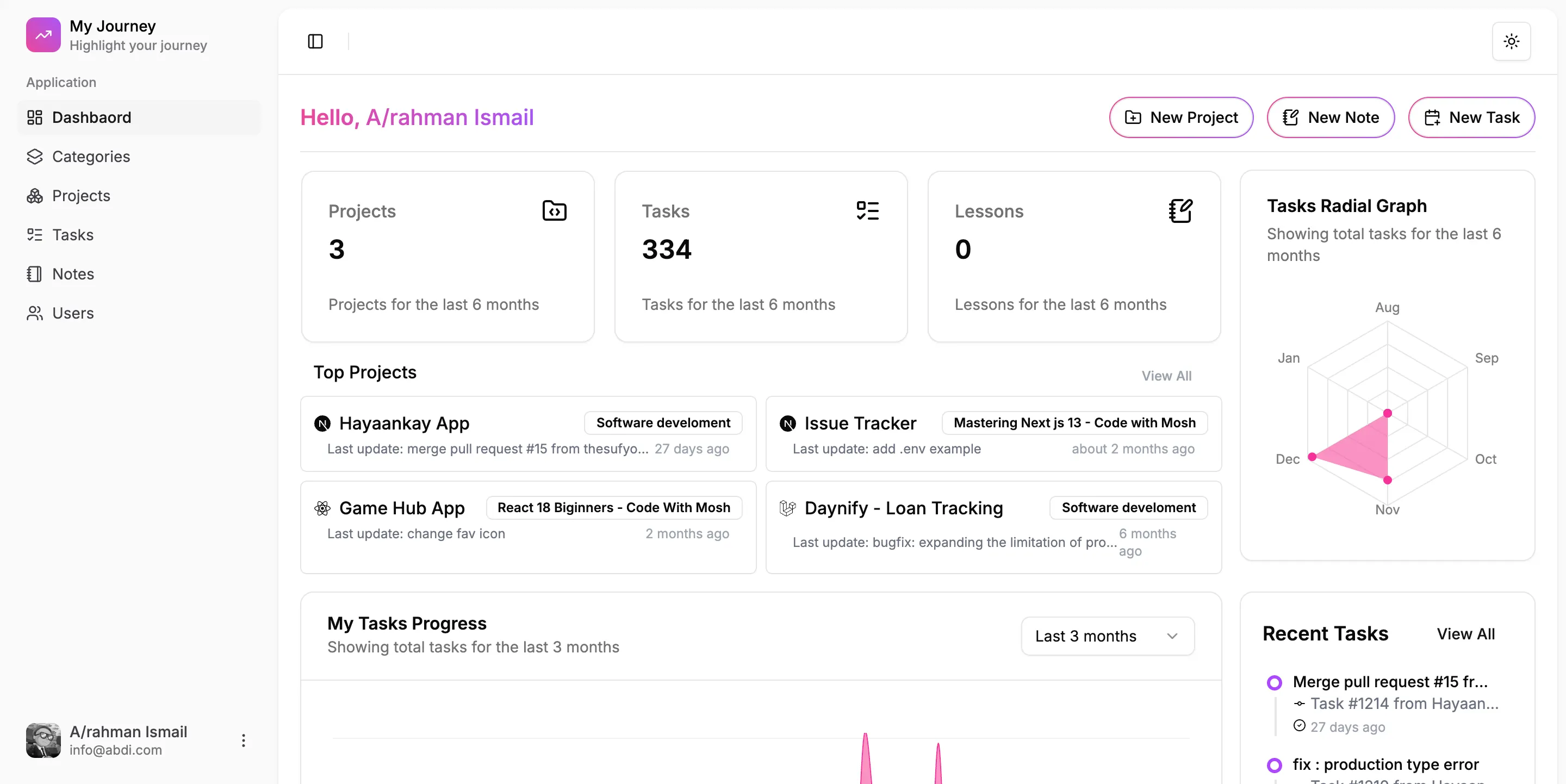1566x784 pixels.
Task: Mark the 'fix : production type error' task complete
Action: click(1274, 765)
